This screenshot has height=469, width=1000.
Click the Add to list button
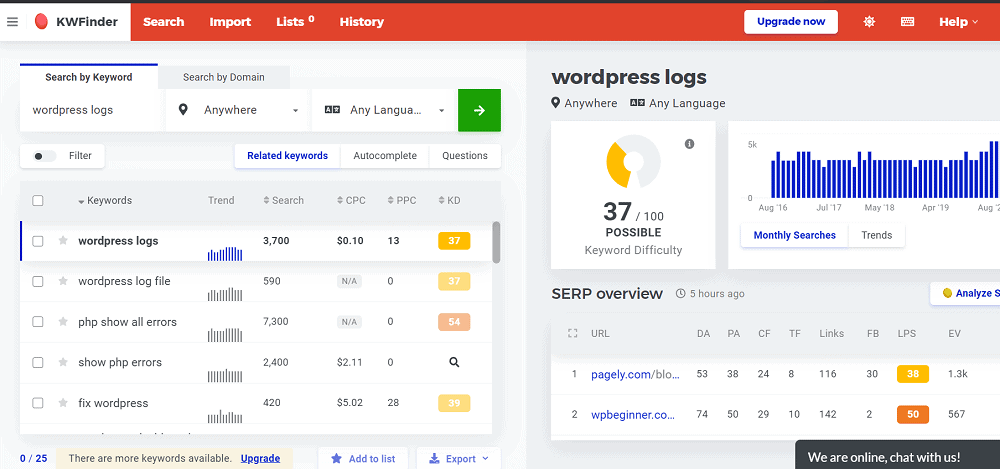point(364,458)
